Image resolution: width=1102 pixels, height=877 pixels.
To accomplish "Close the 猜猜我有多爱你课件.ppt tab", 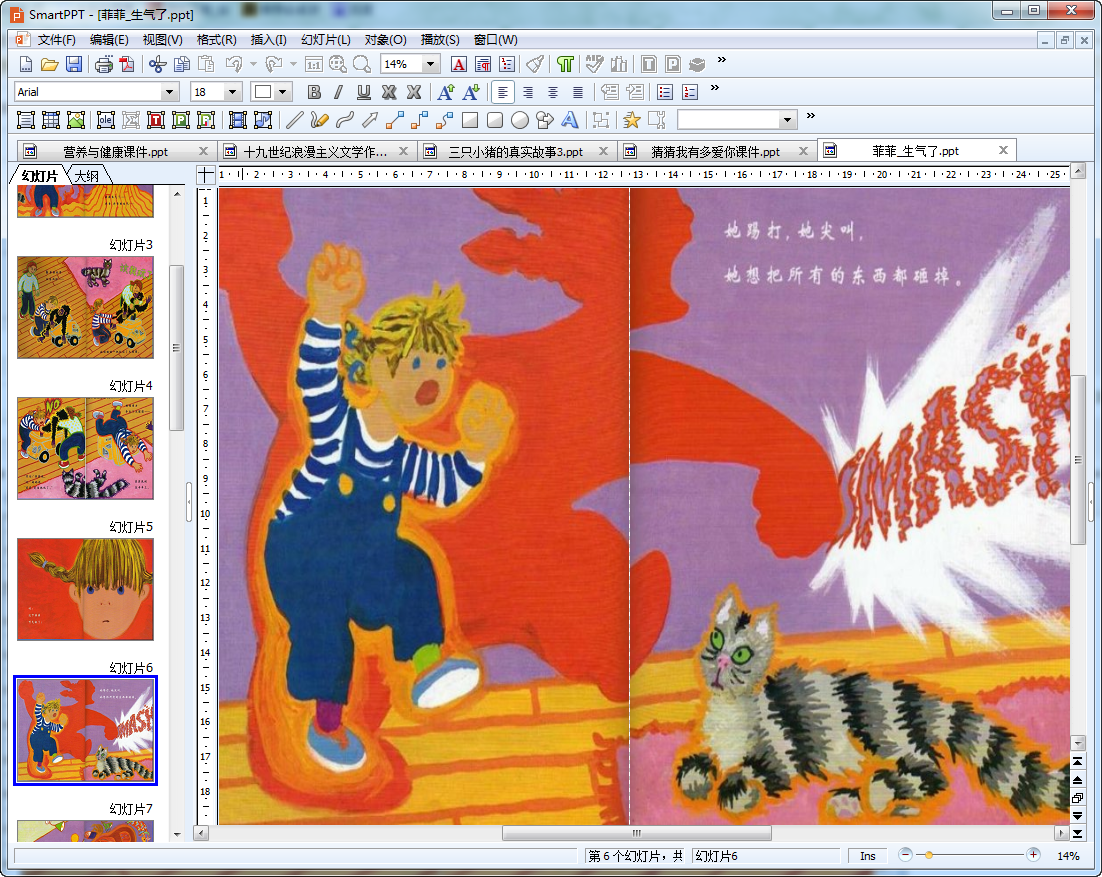I will [803, 151].
